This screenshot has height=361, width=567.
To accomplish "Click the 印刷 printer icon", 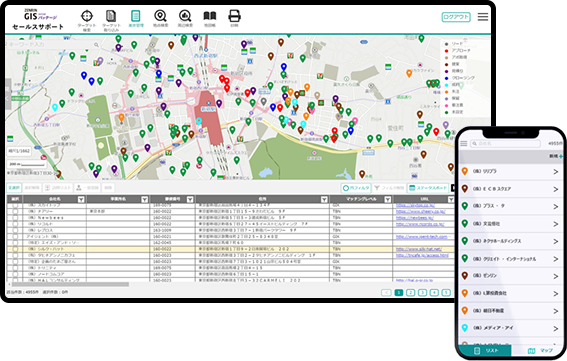I will 234,16.
